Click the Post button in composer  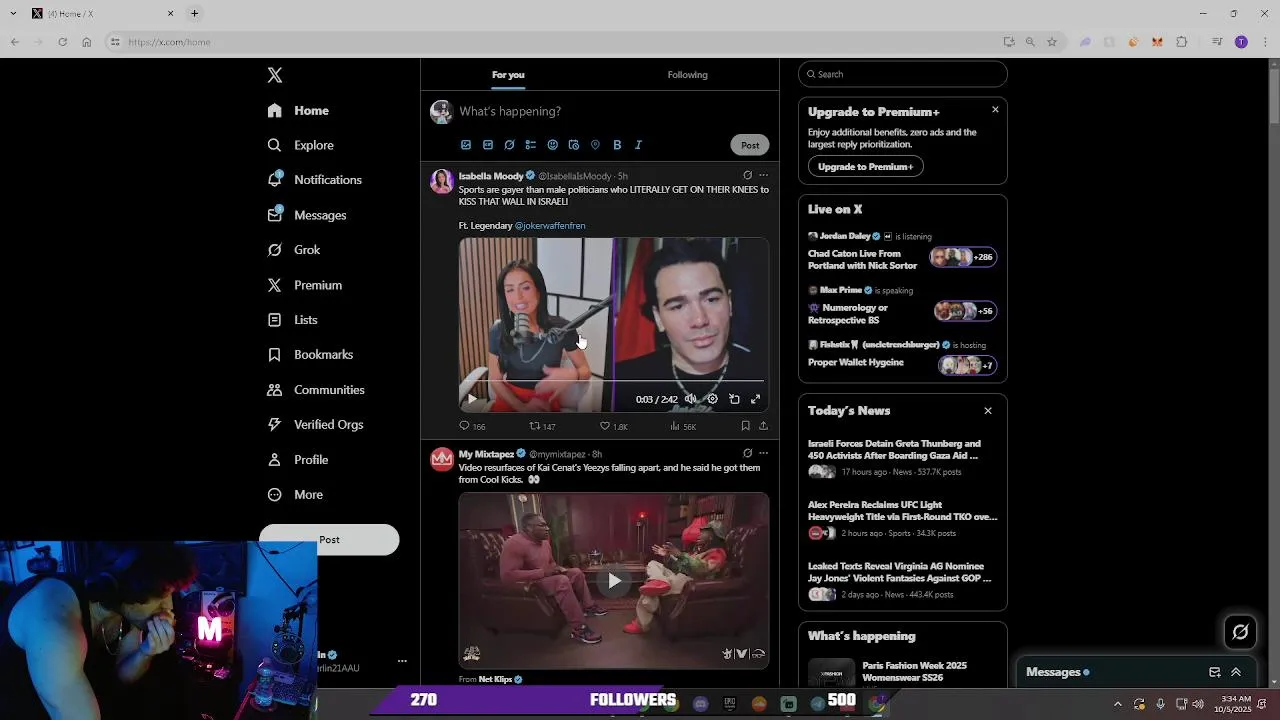coord(750,145)
